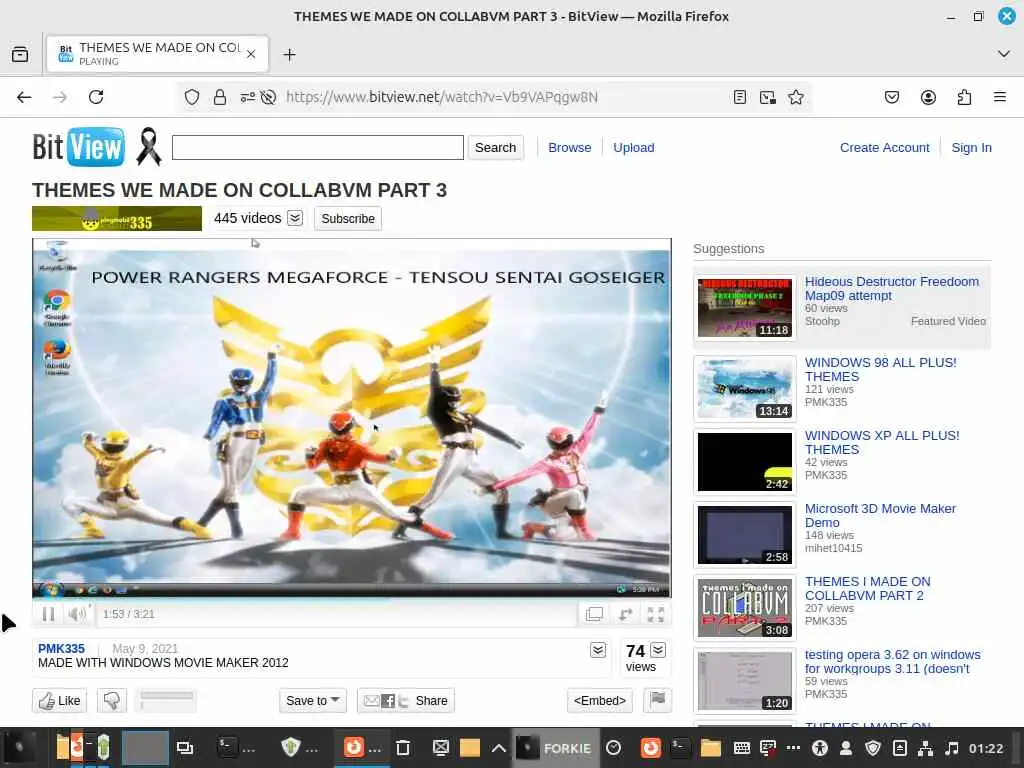The width and height of the screenshot is (1024, 768).
Task: Open Firefox account icon
Action: 928,97
